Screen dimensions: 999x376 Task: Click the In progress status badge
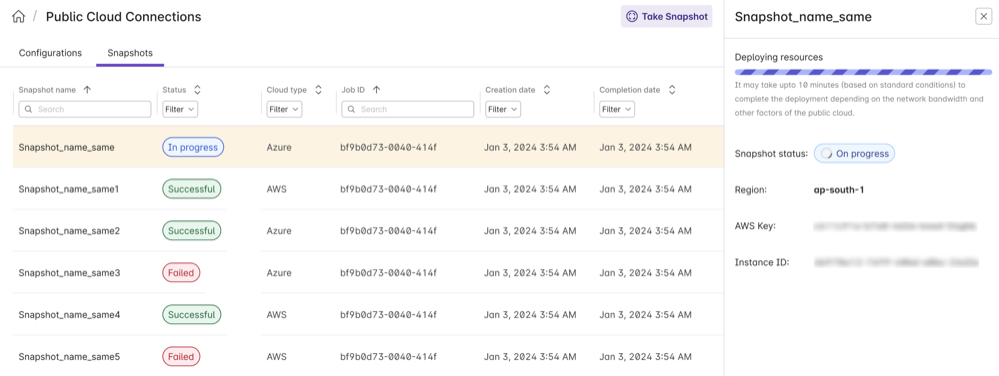point(193,147)
